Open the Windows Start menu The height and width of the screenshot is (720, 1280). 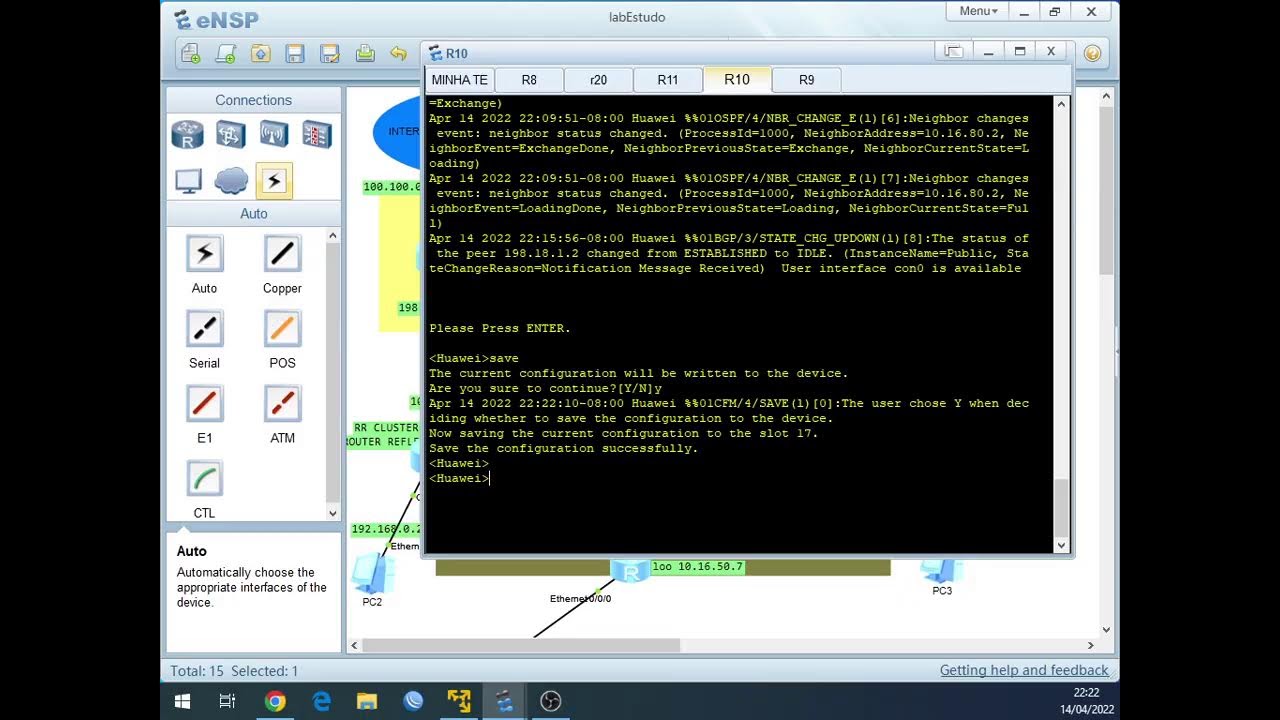tap(183, 701)
